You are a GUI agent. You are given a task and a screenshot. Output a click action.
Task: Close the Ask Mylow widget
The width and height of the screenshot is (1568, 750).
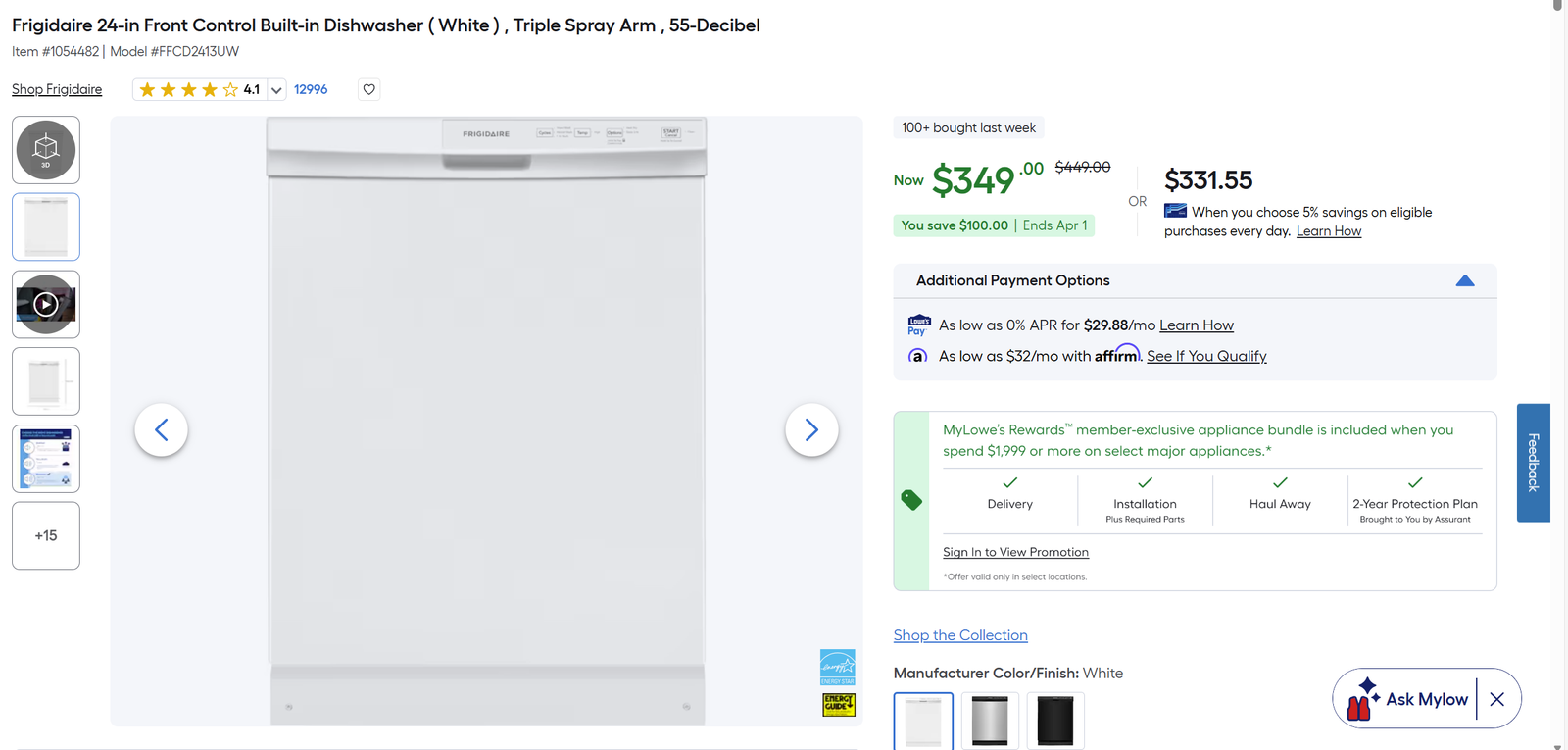point(1496,699)
